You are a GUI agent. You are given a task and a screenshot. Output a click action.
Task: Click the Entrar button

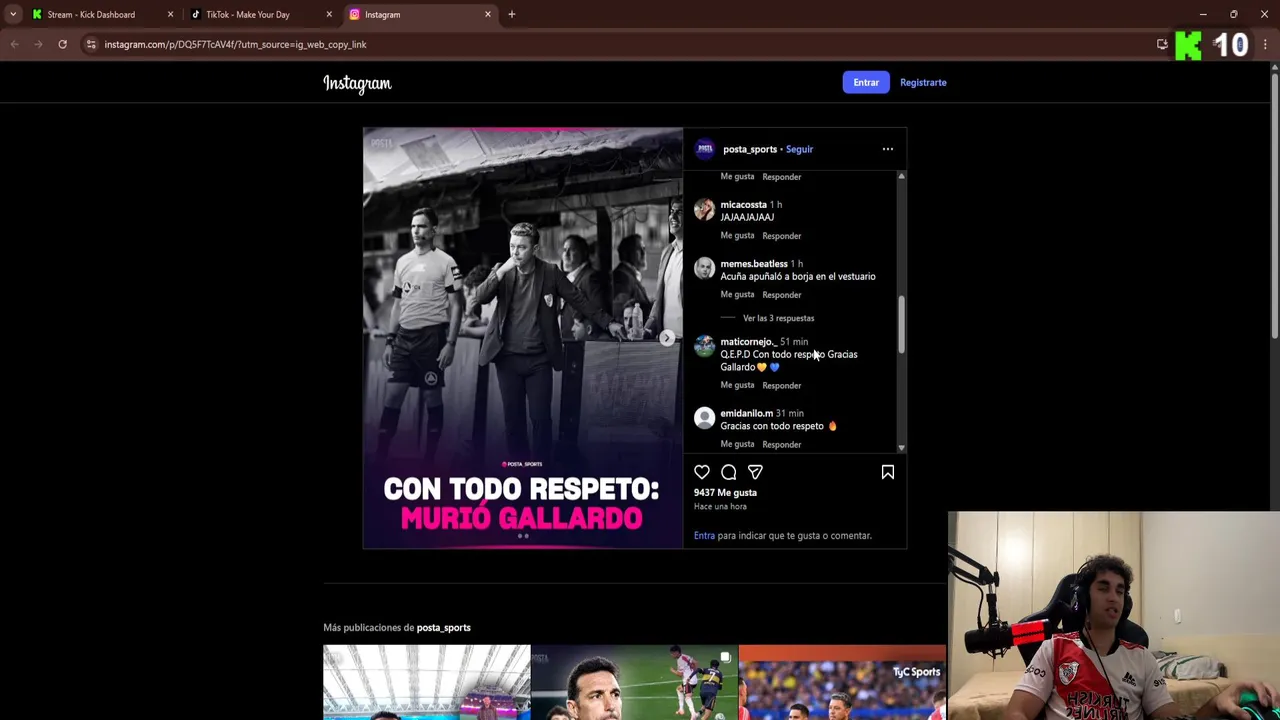click(866, 82)
